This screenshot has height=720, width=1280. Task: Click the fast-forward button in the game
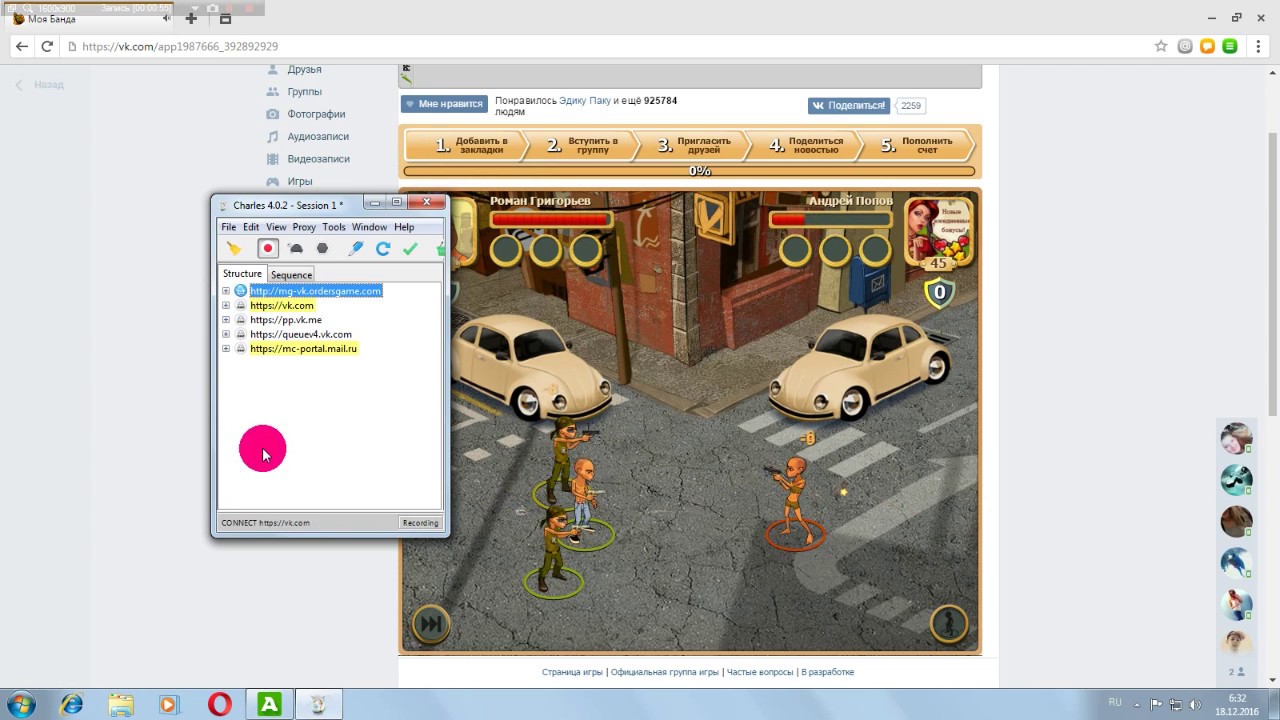coord(430,625)
